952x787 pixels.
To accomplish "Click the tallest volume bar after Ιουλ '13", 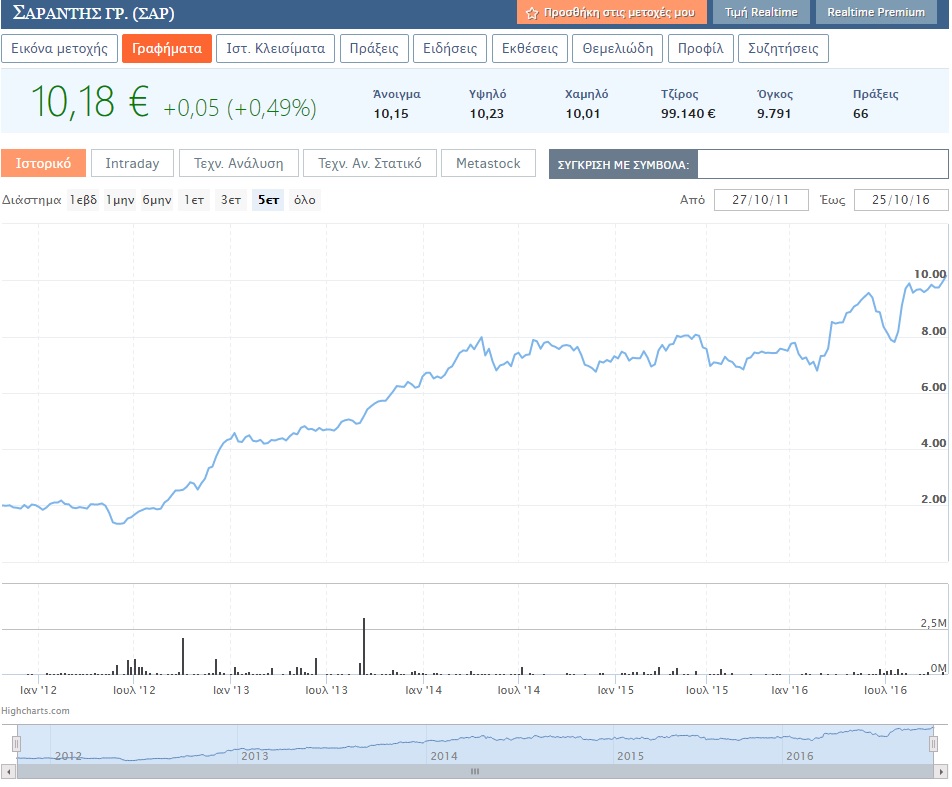I will (x=364, y=646).
